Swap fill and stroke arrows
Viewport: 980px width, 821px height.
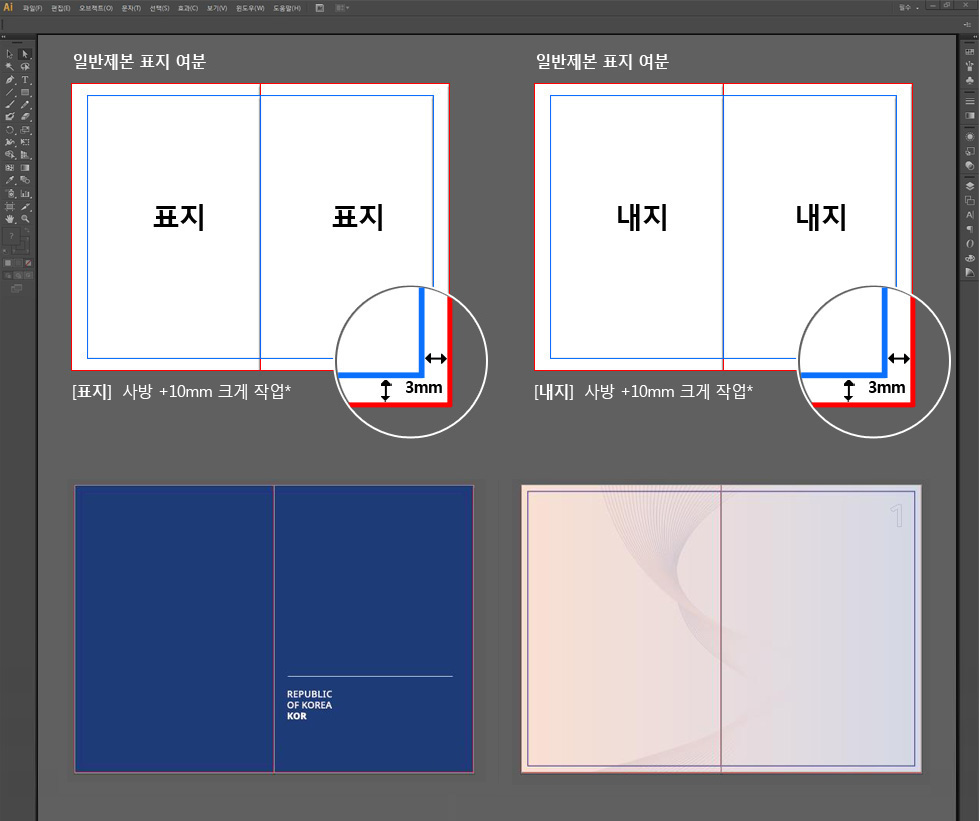[x=27, y=230]
